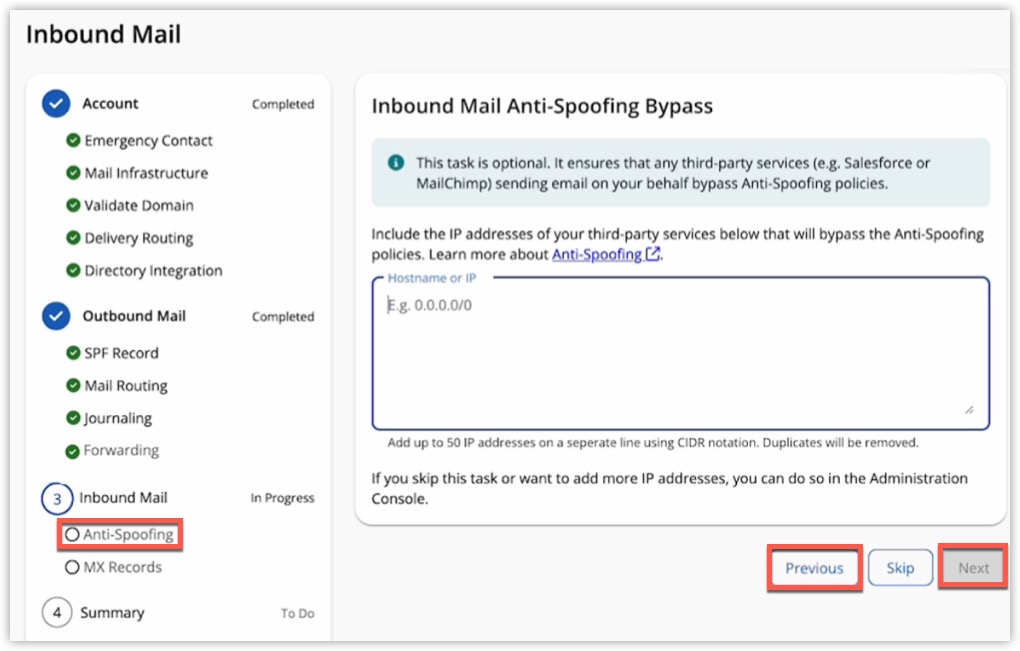Click the blue Account completed checkmark
Screen dimensions: 1020x651
click(56, 103)
